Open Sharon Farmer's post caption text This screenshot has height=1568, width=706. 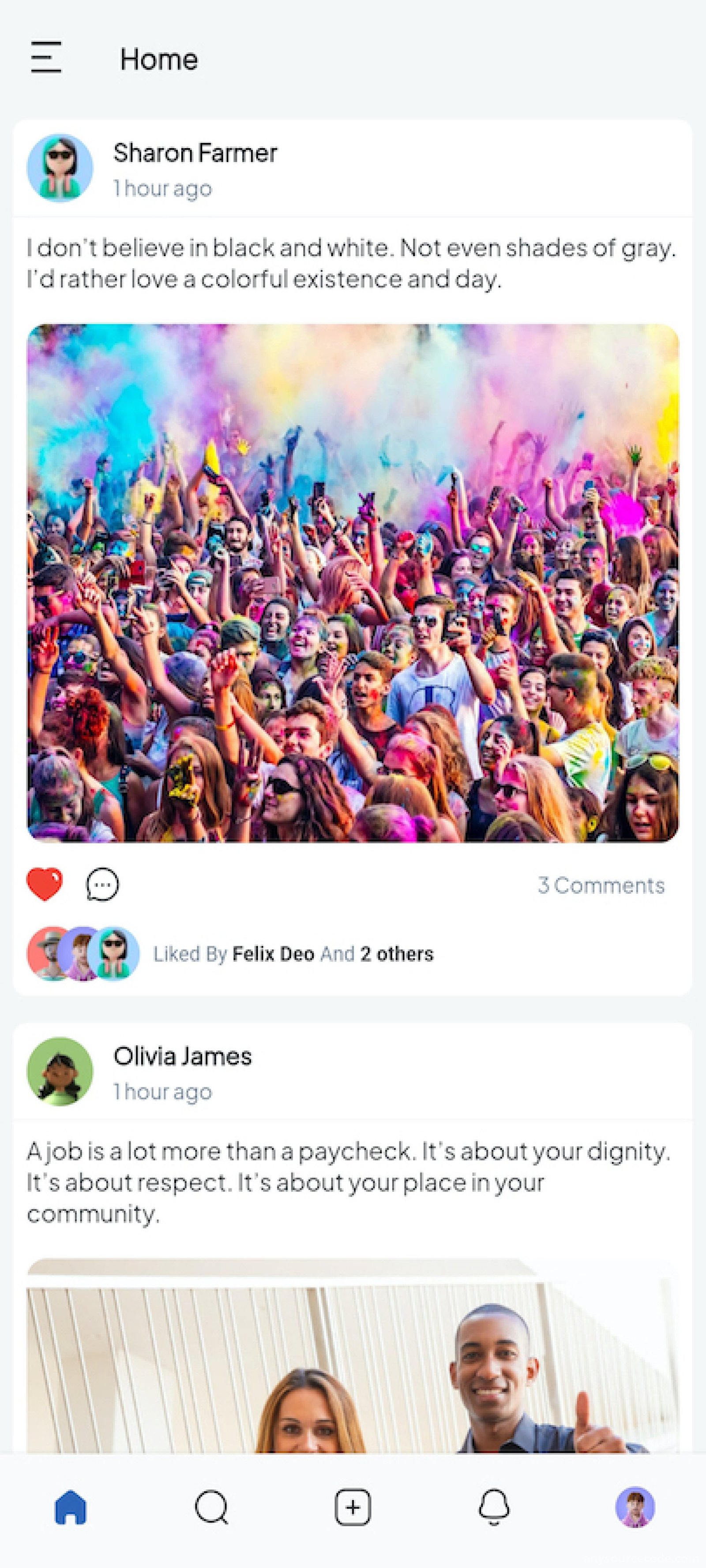351,264
